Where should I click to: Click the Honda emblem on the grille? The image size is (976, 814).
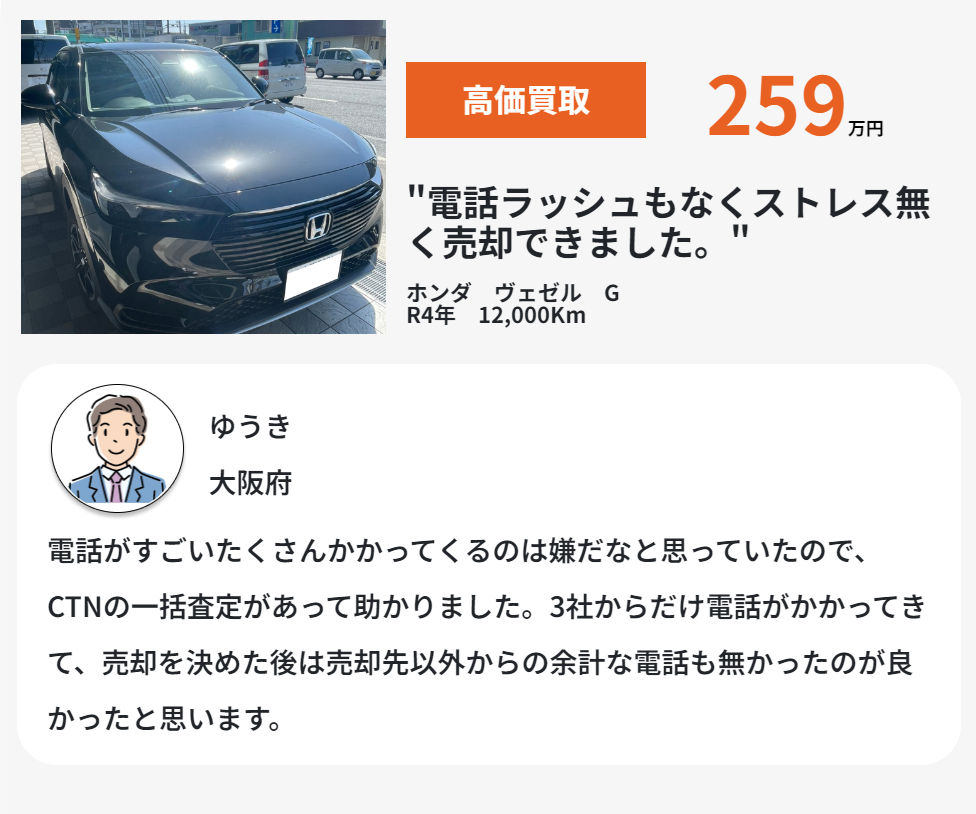tap(319, 227)
